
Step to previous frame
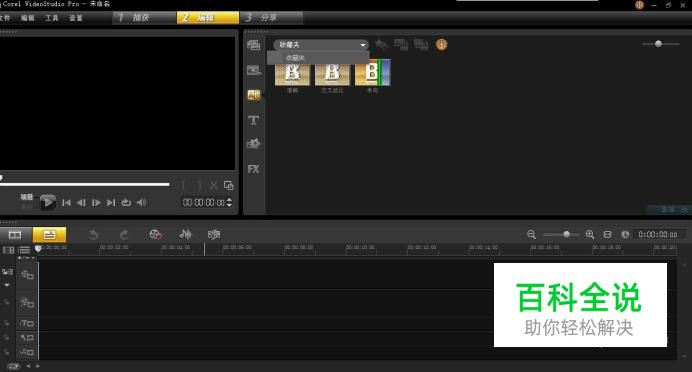click(81, 203)
